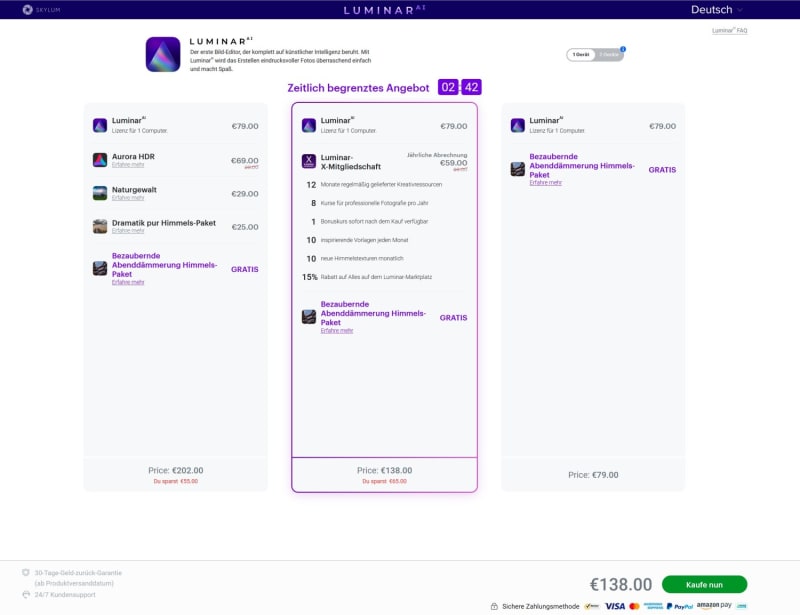Click the 'Luminar X-Mitgliedschaft' product title

click(351, 162)
